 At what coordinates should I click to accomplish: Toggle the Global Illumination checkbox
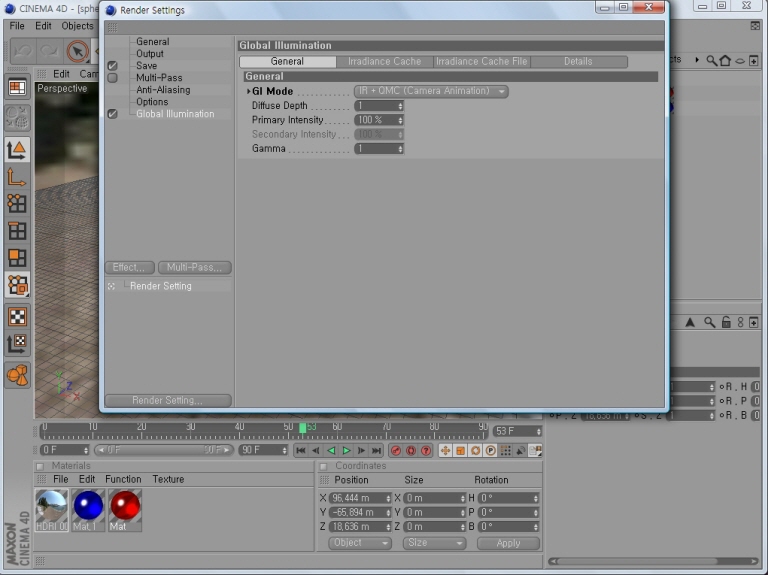click(113, 114)
